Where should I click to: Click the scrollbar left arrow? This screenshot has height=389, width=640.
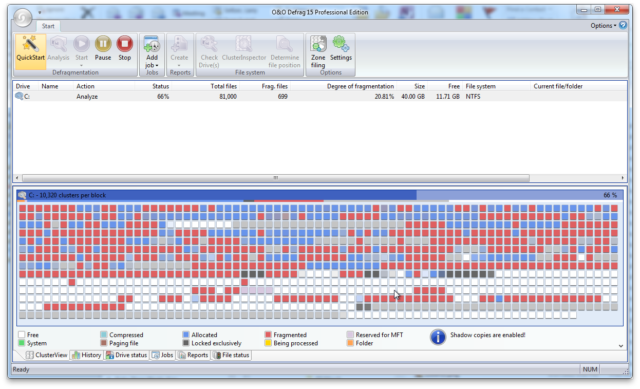17,178
